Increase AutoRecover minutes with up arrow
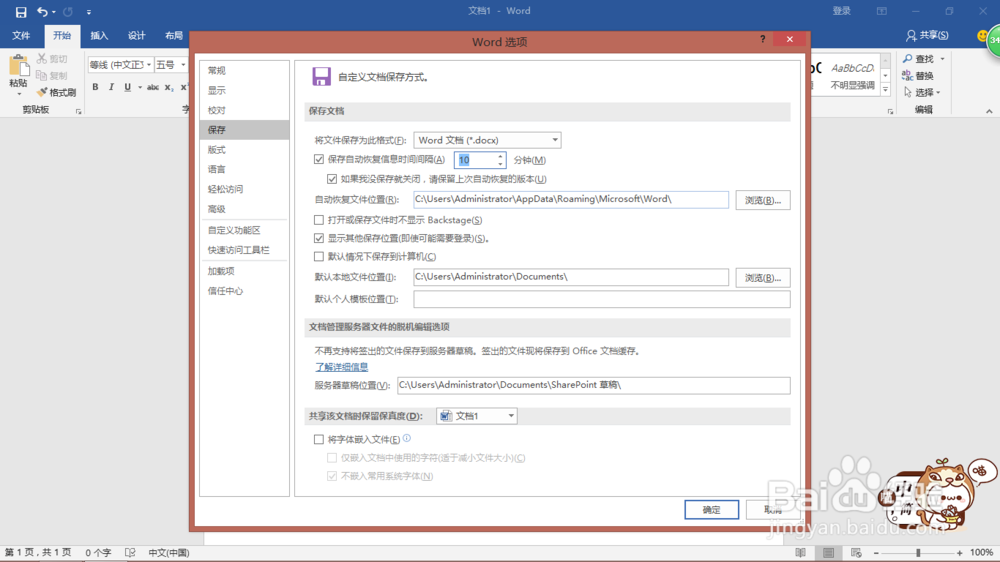The height and width of the screenshot is (562, 1000). (501, 156)
